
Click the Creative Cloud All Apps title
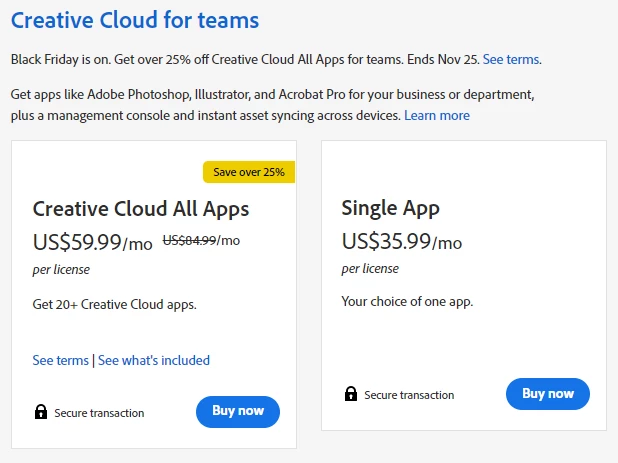pyautogui.click(x=141, y=209)
